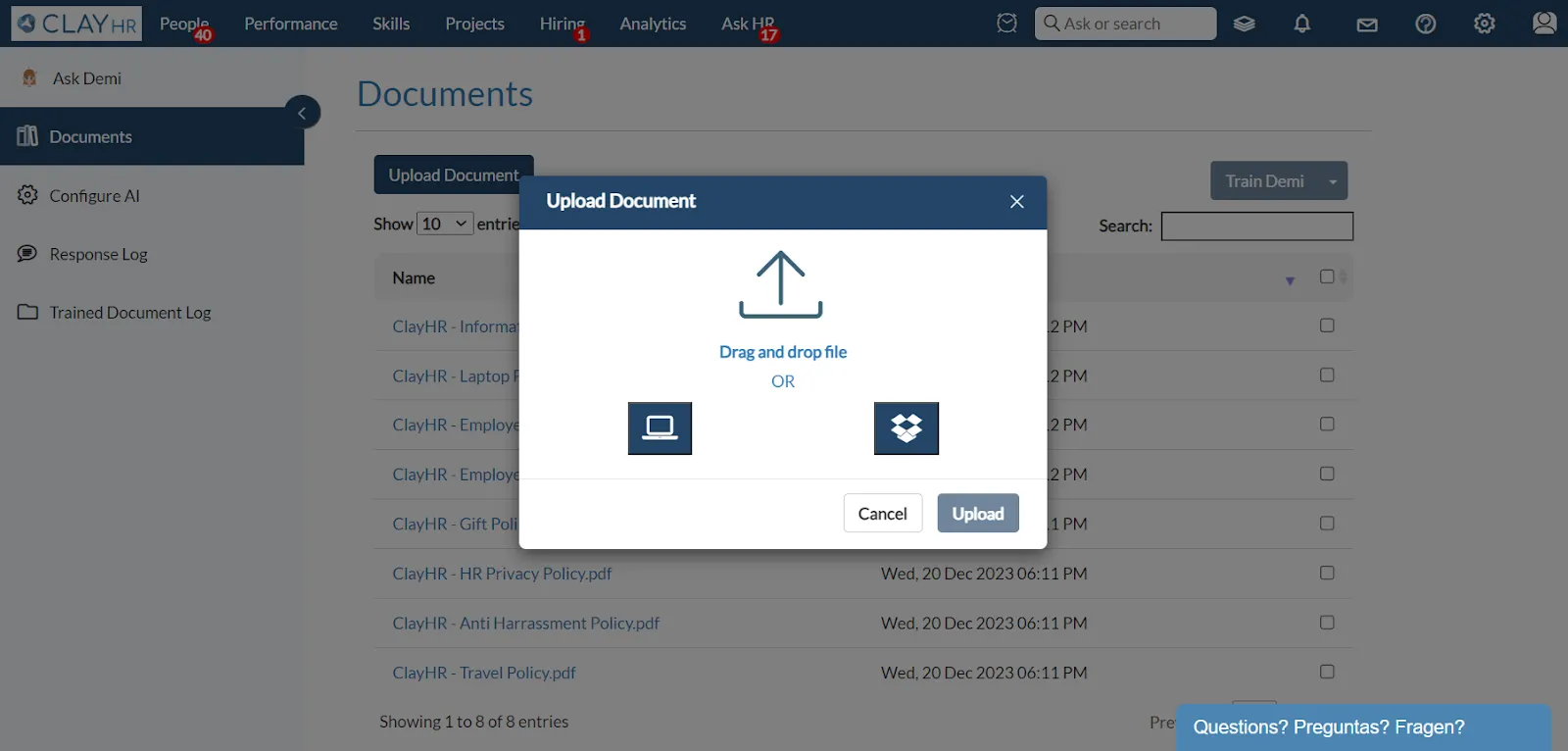
Task: Open the task checklist icon in top bar
Action: tap(1006, 23)
